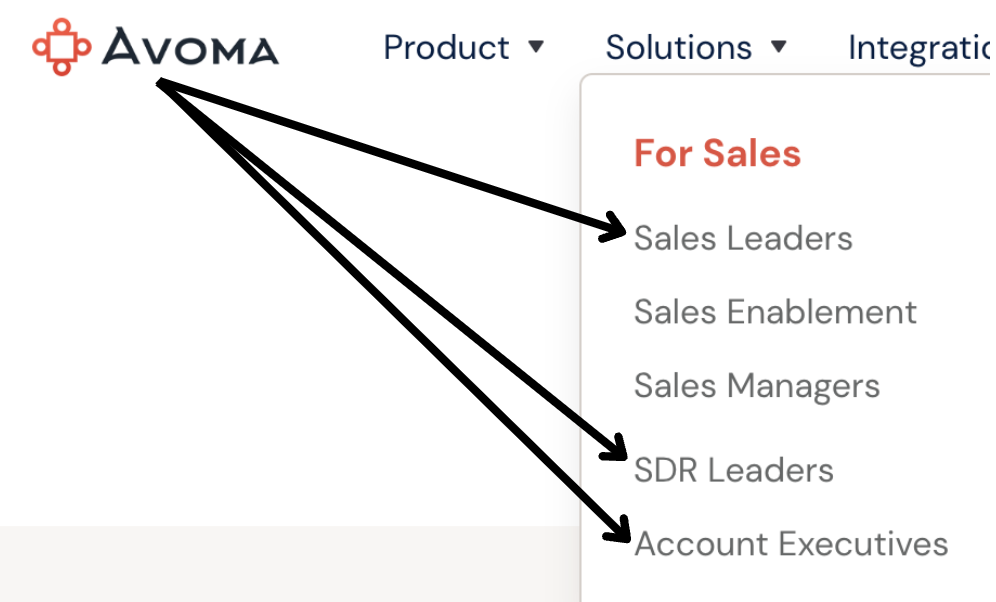Open the Solutions menu
Viewport: 996px width, 602px height.
coord(679,47)
